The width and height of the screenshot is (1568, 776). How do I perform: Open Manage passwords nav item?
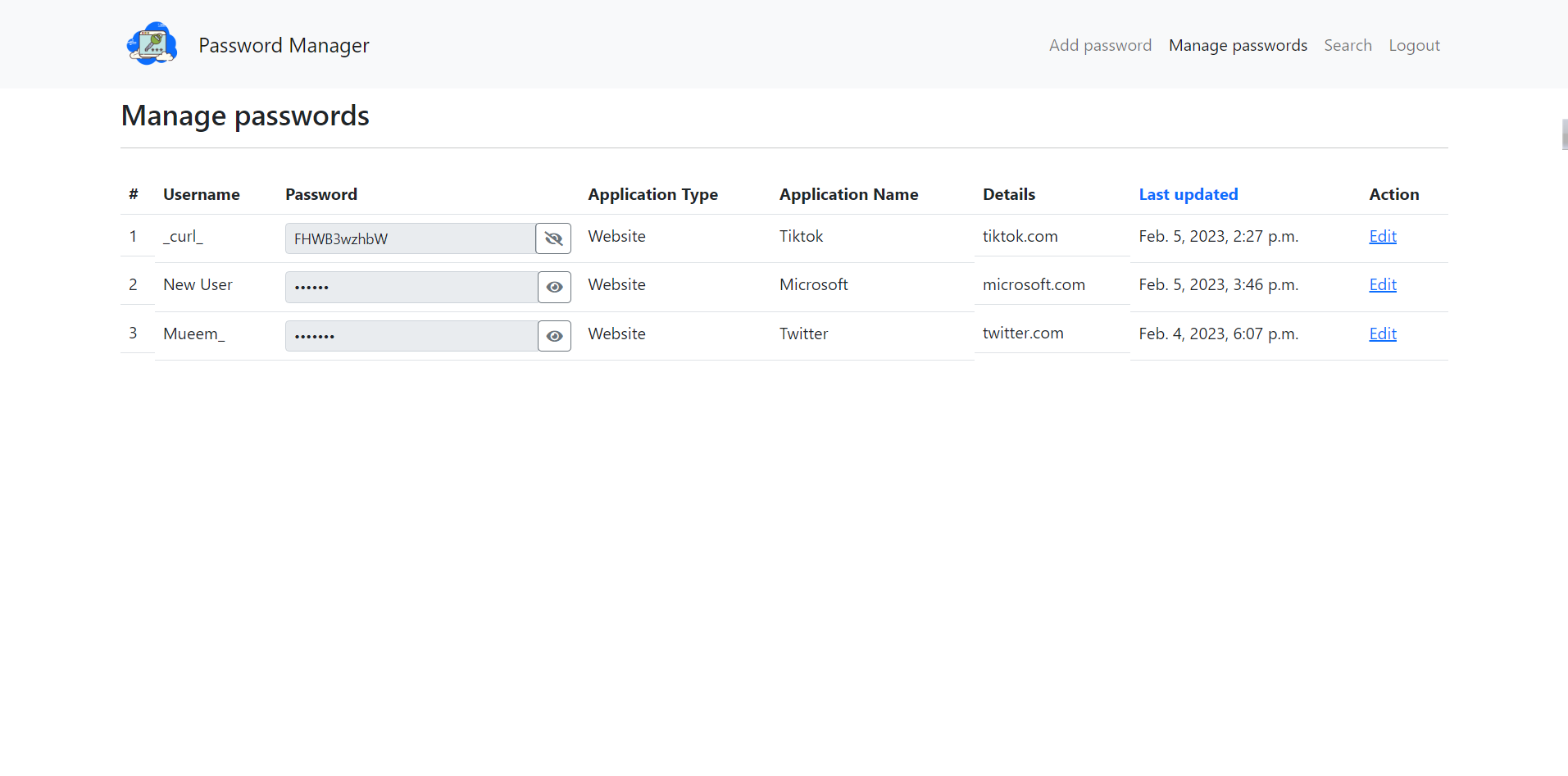pos(1238,45)
